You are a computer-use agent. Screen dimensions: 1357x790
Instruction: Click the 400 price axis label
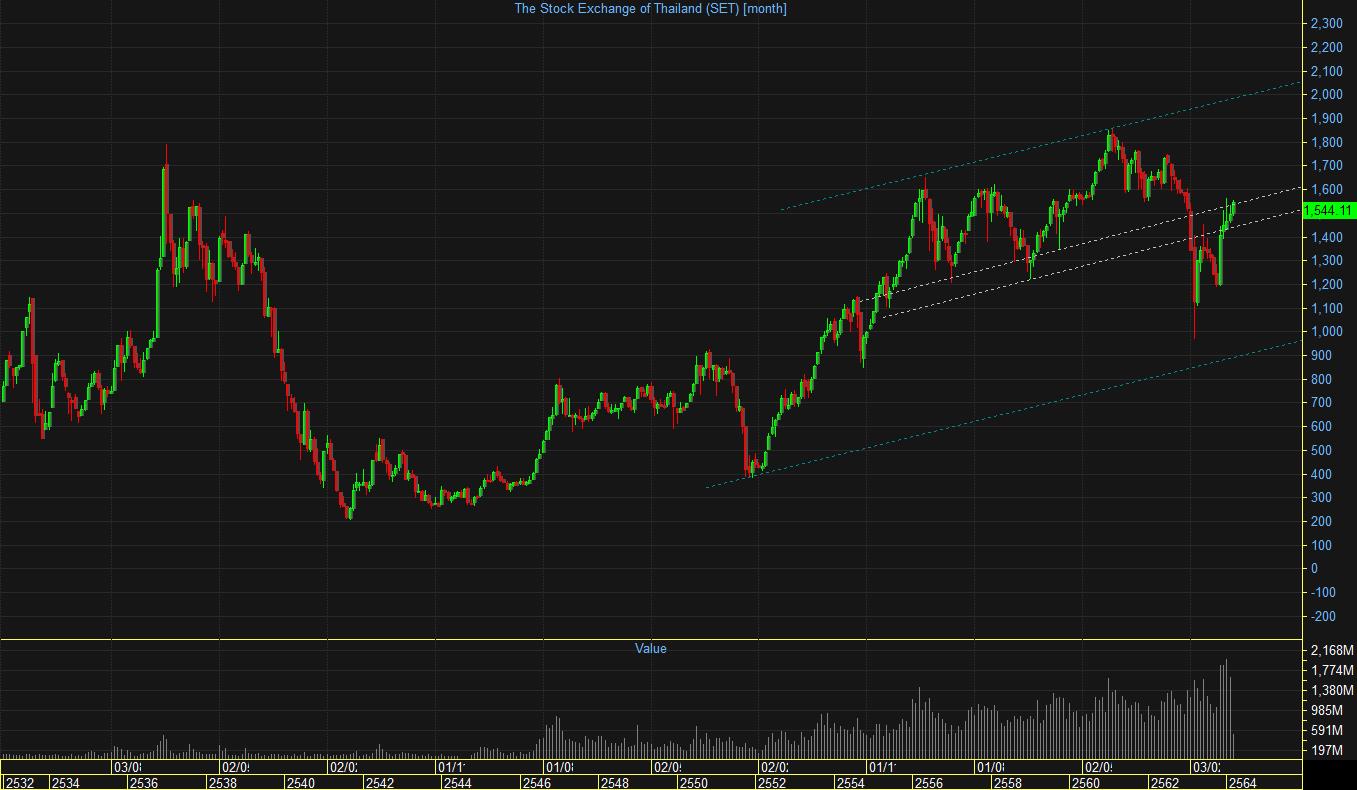(x=1321, y=474)
